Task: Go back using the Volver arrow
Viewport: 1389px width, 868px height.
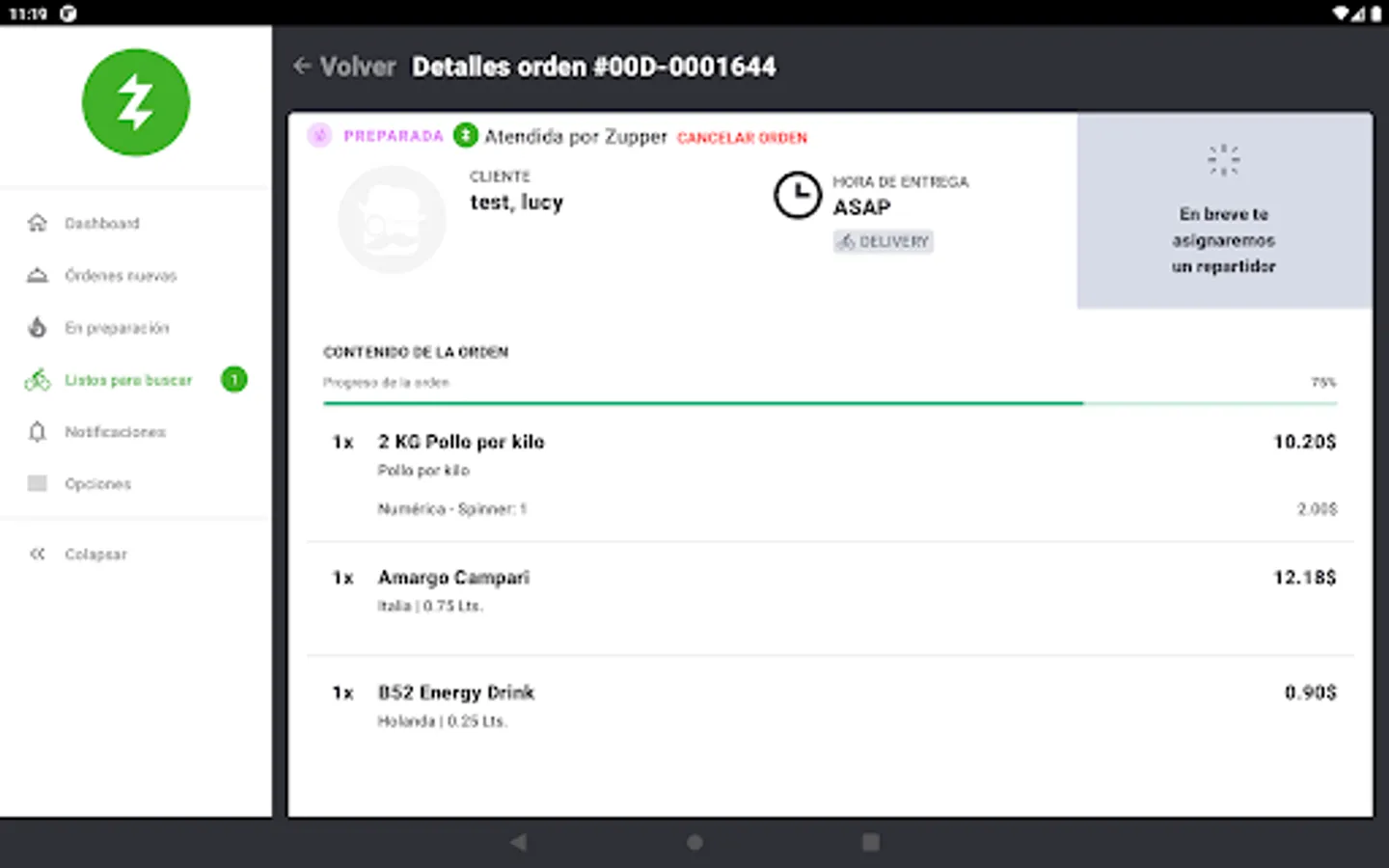Action: tap(302, 66)
